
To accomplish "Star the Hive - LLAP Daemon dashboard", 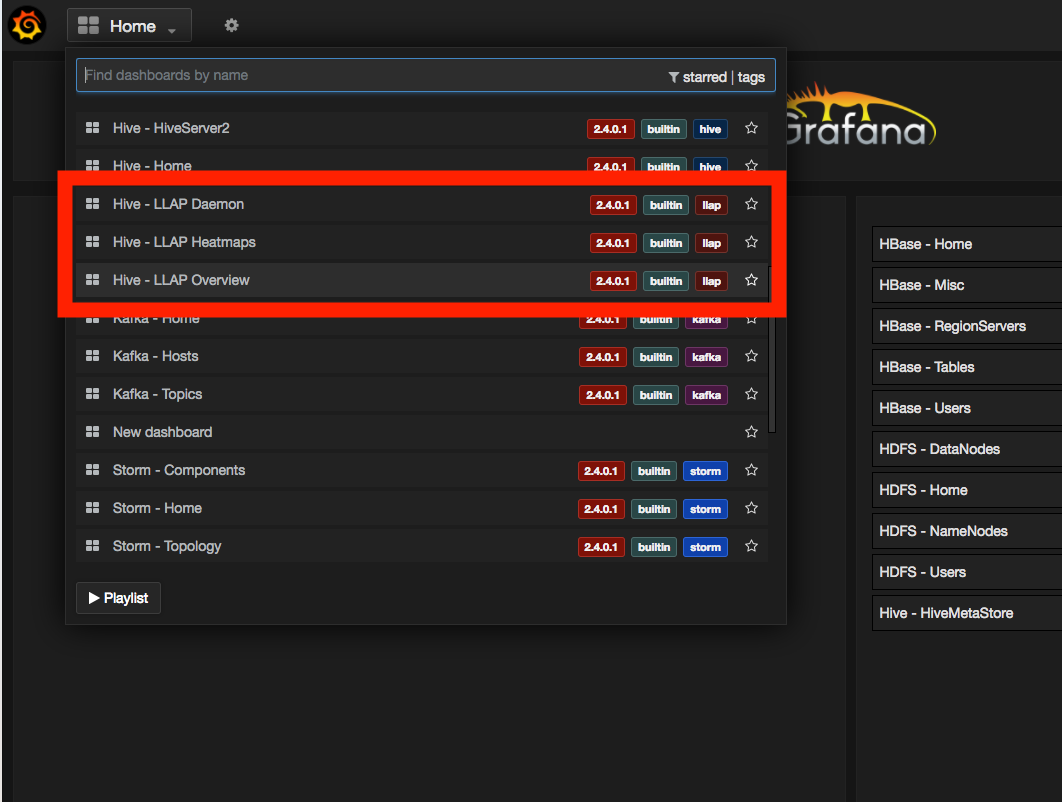I will pyautogui.click(x=751, y=204).
